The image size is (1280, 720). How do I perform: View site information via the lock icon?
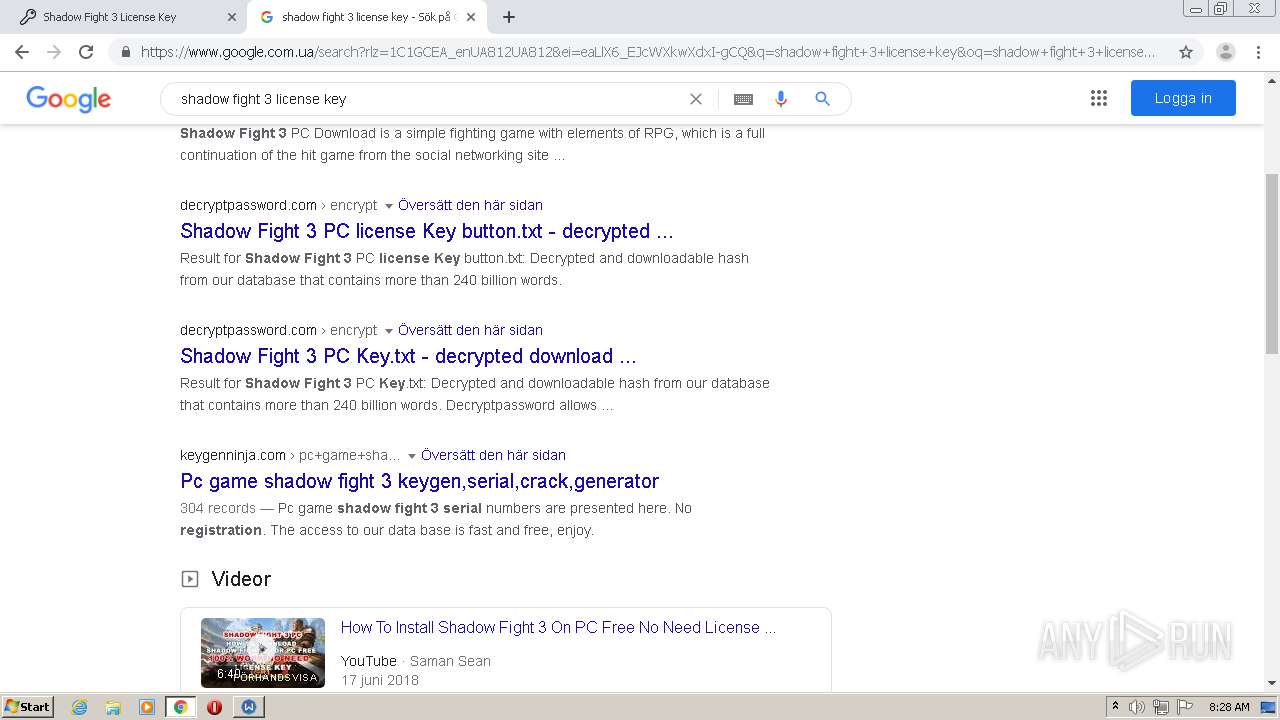(x=125, y=52)
